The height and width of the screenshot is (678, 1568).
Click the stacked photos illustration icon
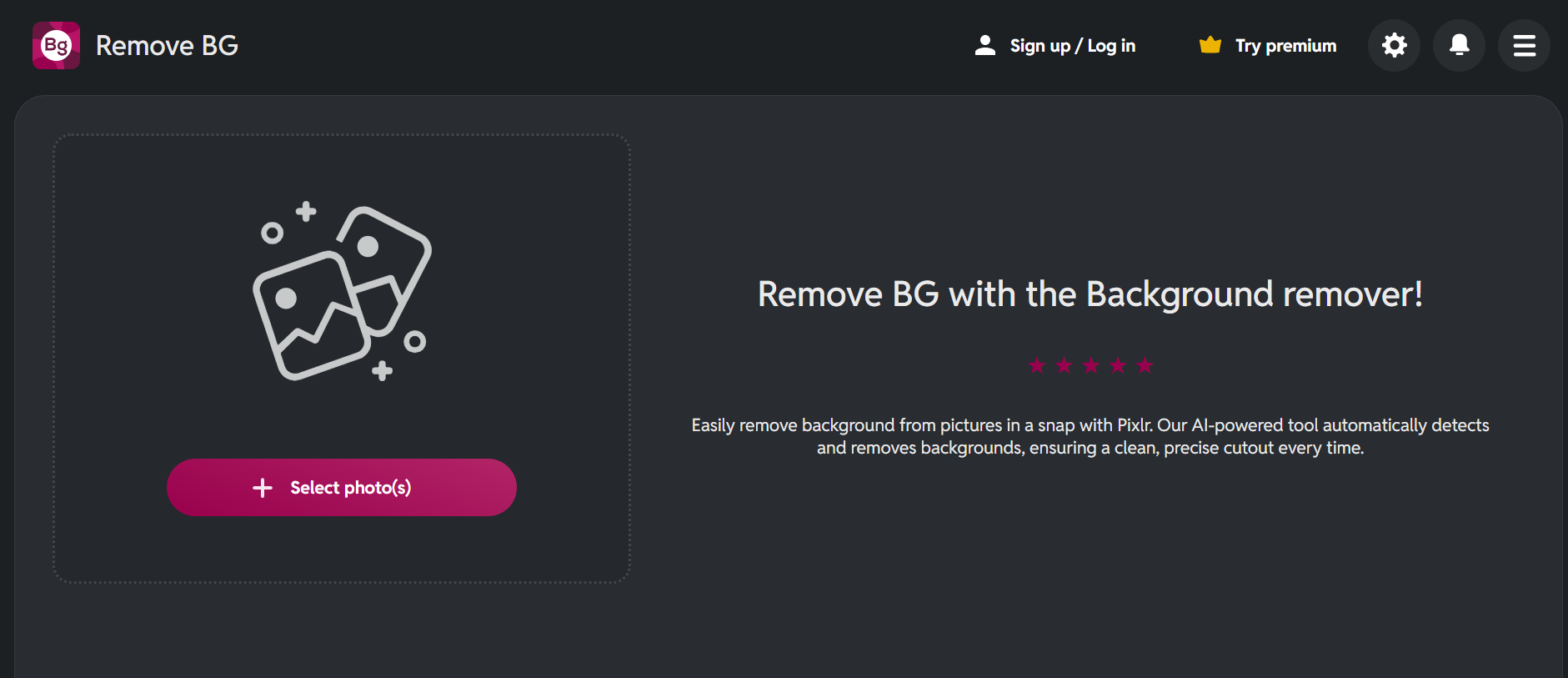click(342, 292)
